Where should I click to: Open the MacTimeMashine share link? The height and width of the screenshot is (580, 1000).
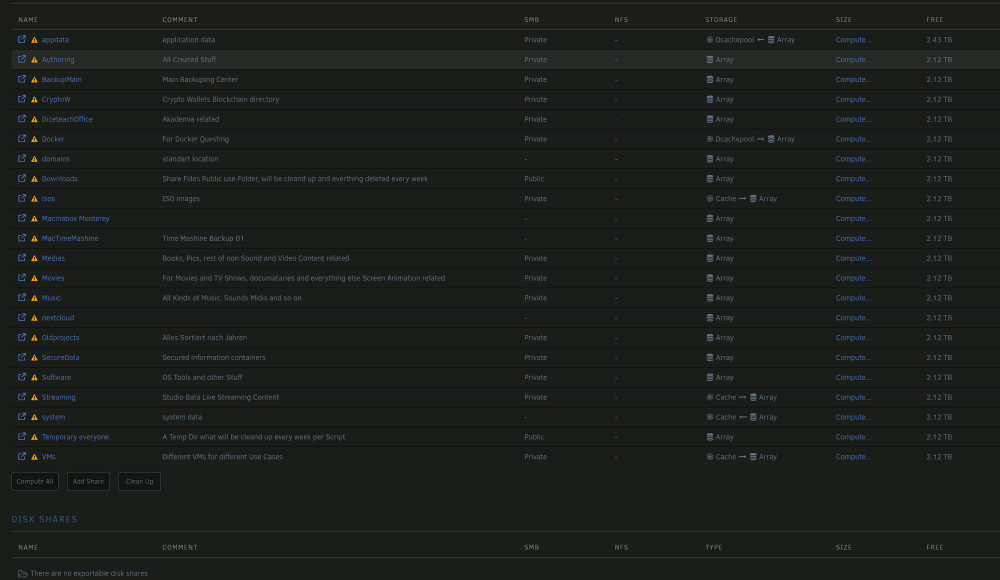70,239
